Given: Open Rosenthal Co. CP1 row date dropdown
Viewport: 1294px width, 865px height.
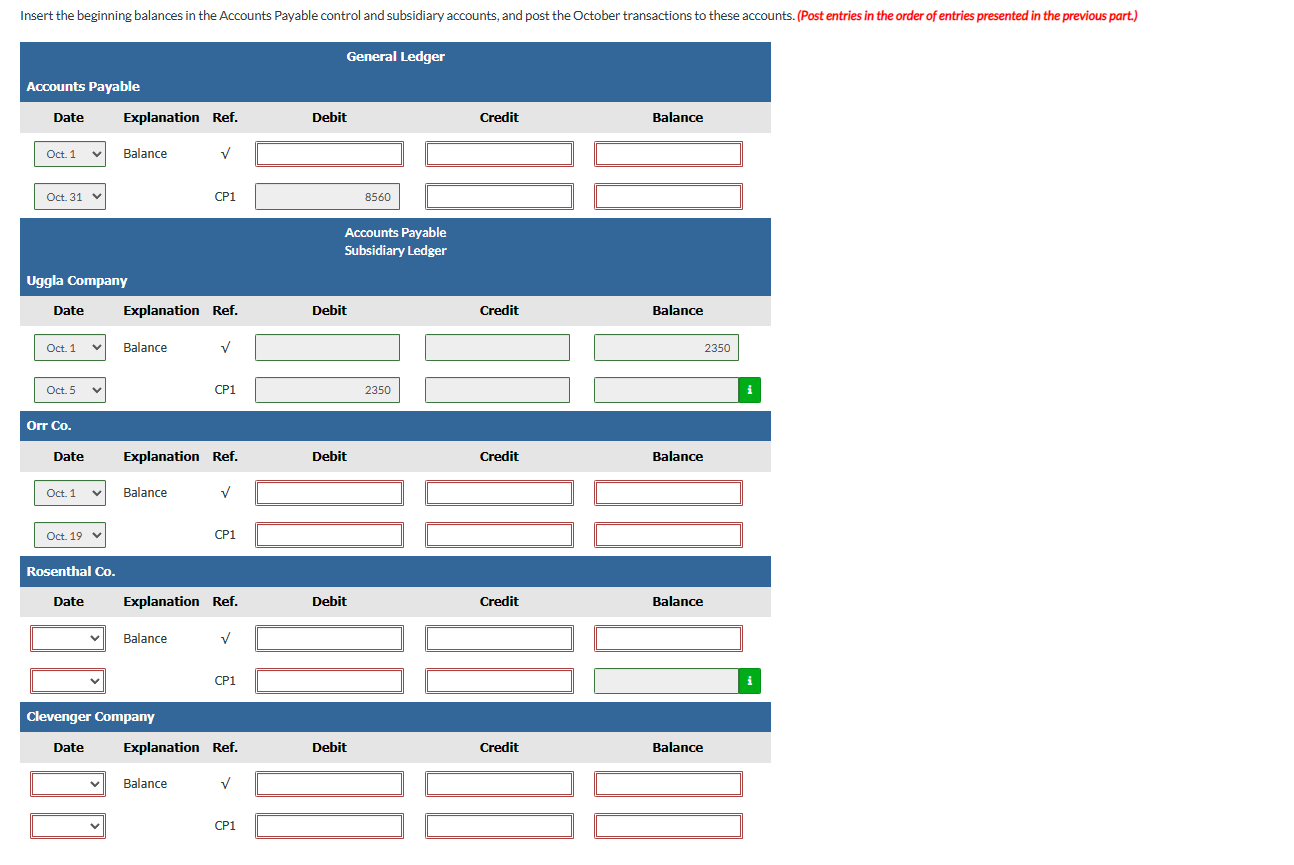Looking at the screenshot, I should (68, 681).
